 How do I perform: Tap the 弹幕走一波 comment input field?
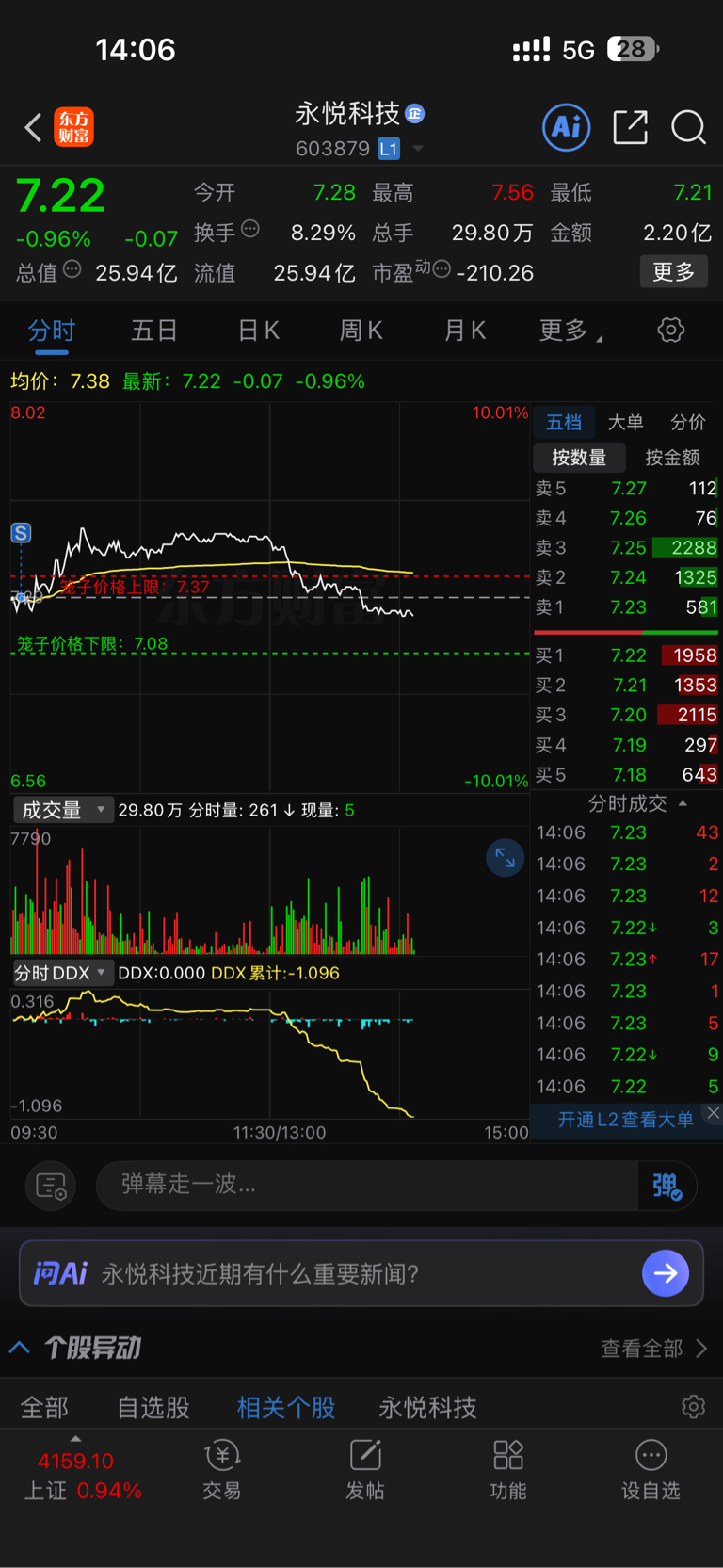point(367,1185)
